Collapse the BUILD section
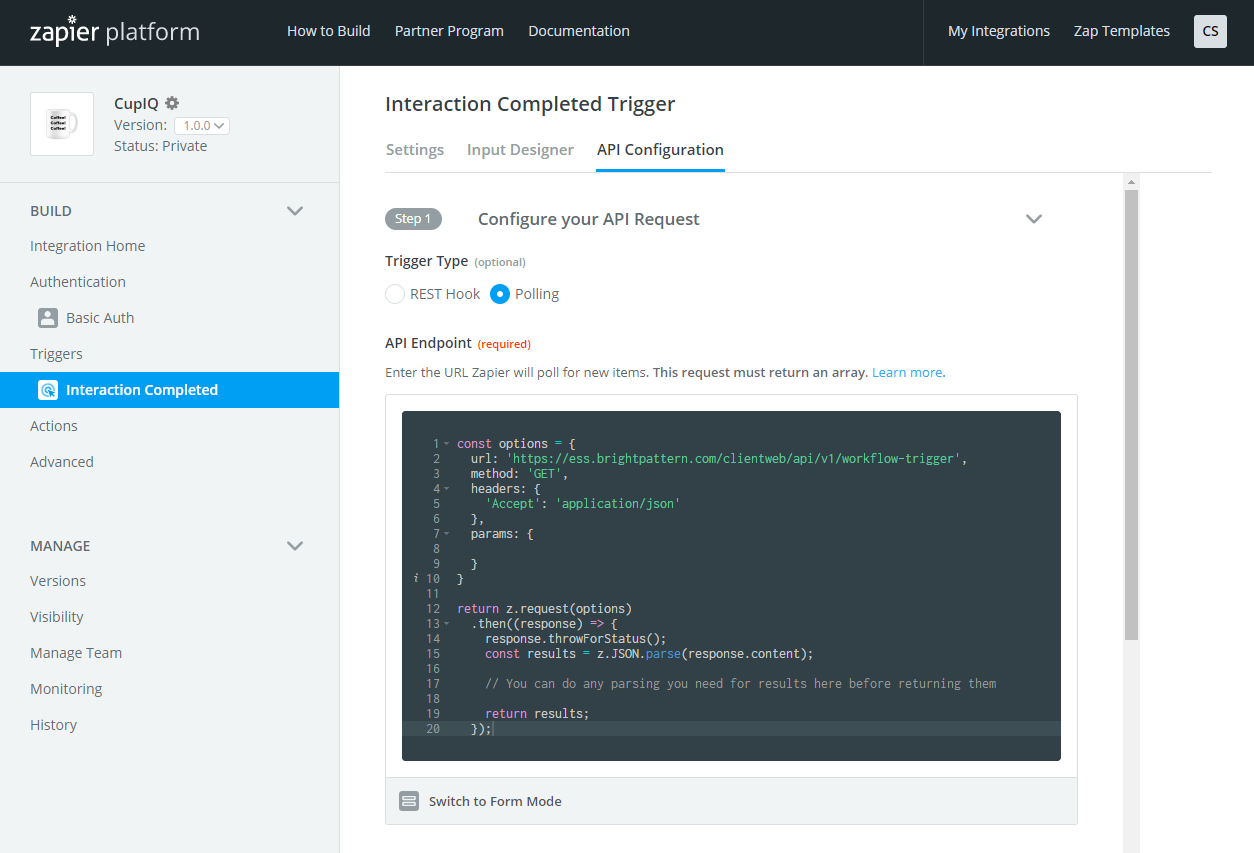1254x853 pixels. (x=295, y=211)
